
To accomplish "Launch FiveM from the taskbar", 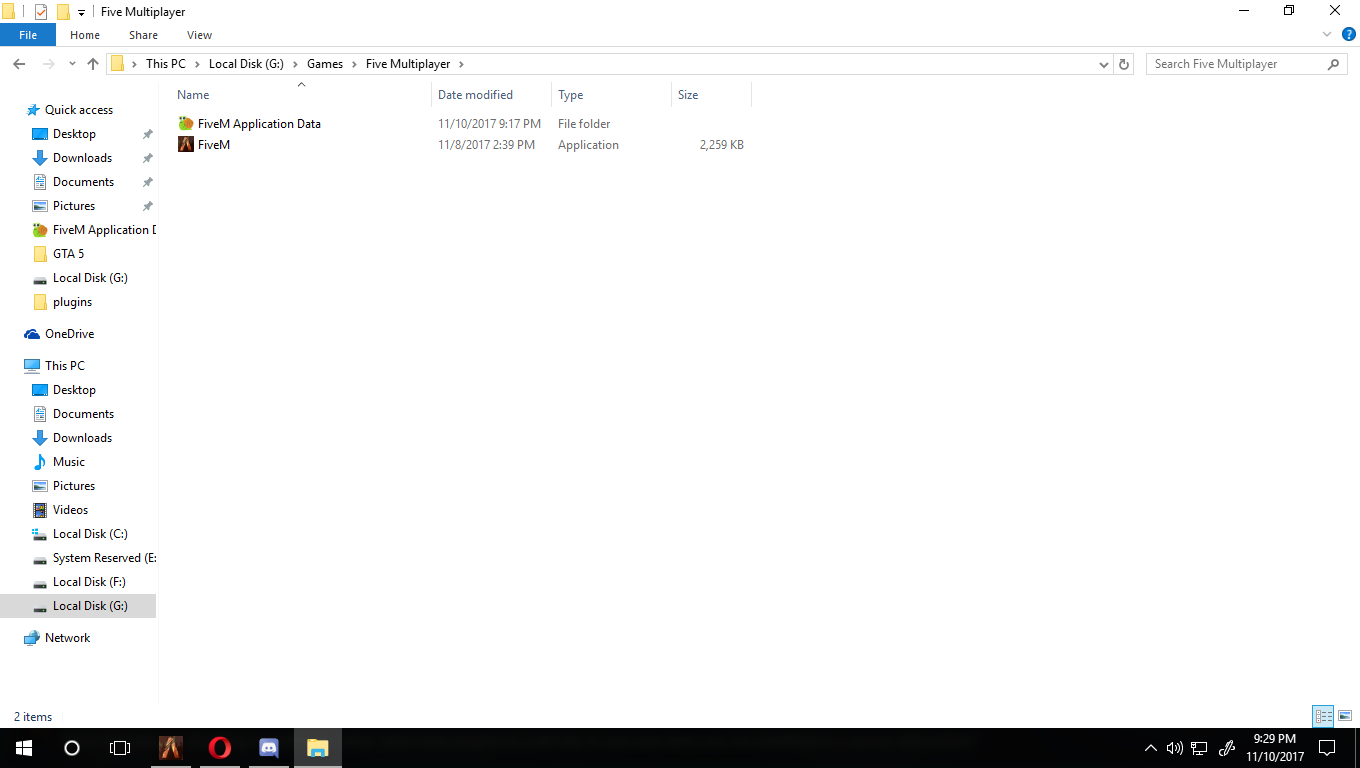I will click(x=171, y=748).
